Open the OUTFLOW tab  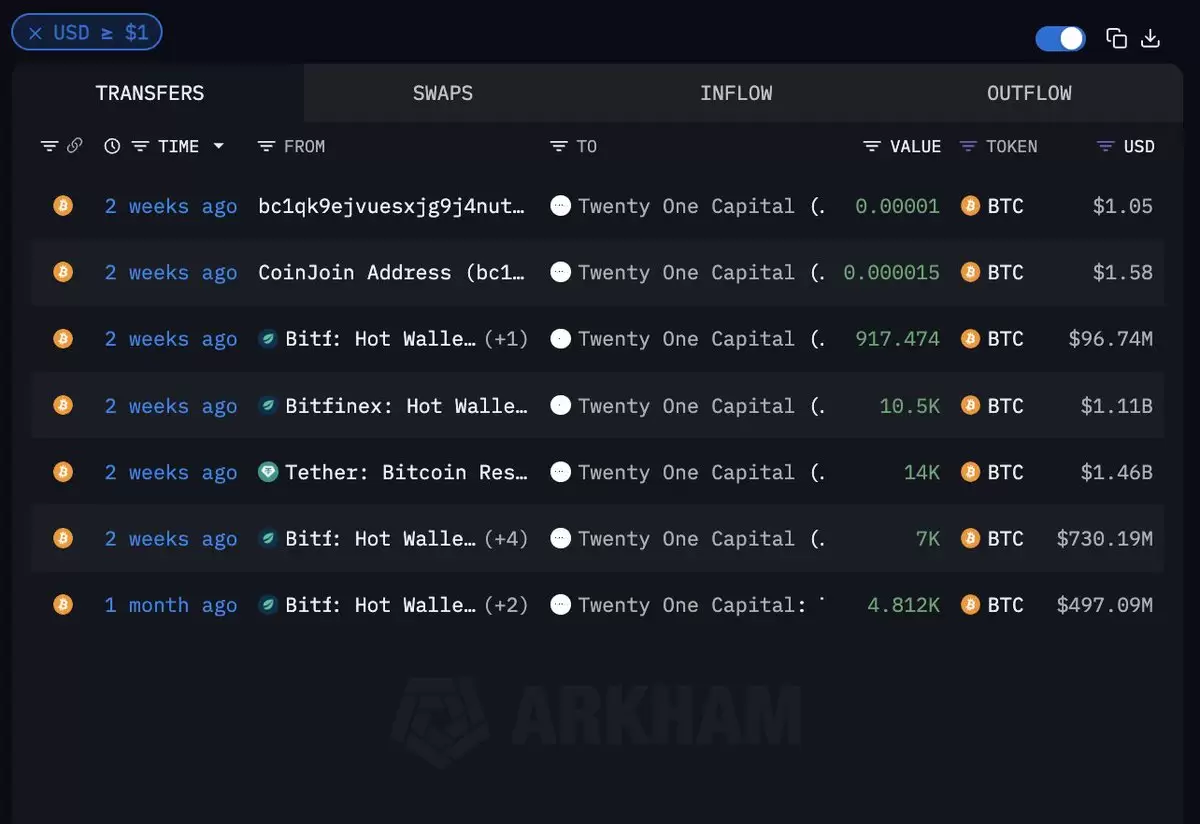[x=1029, y=93]
